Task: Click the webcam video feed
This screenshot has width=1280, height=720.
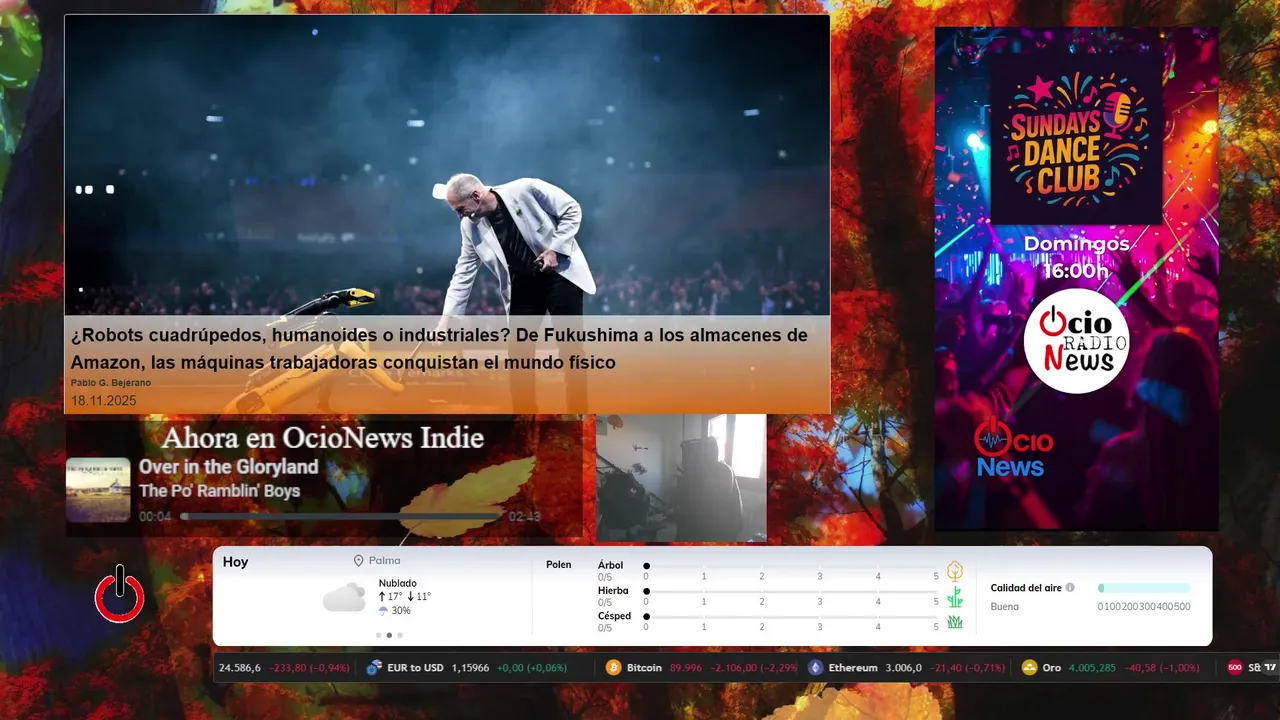Action: point(681,478)
